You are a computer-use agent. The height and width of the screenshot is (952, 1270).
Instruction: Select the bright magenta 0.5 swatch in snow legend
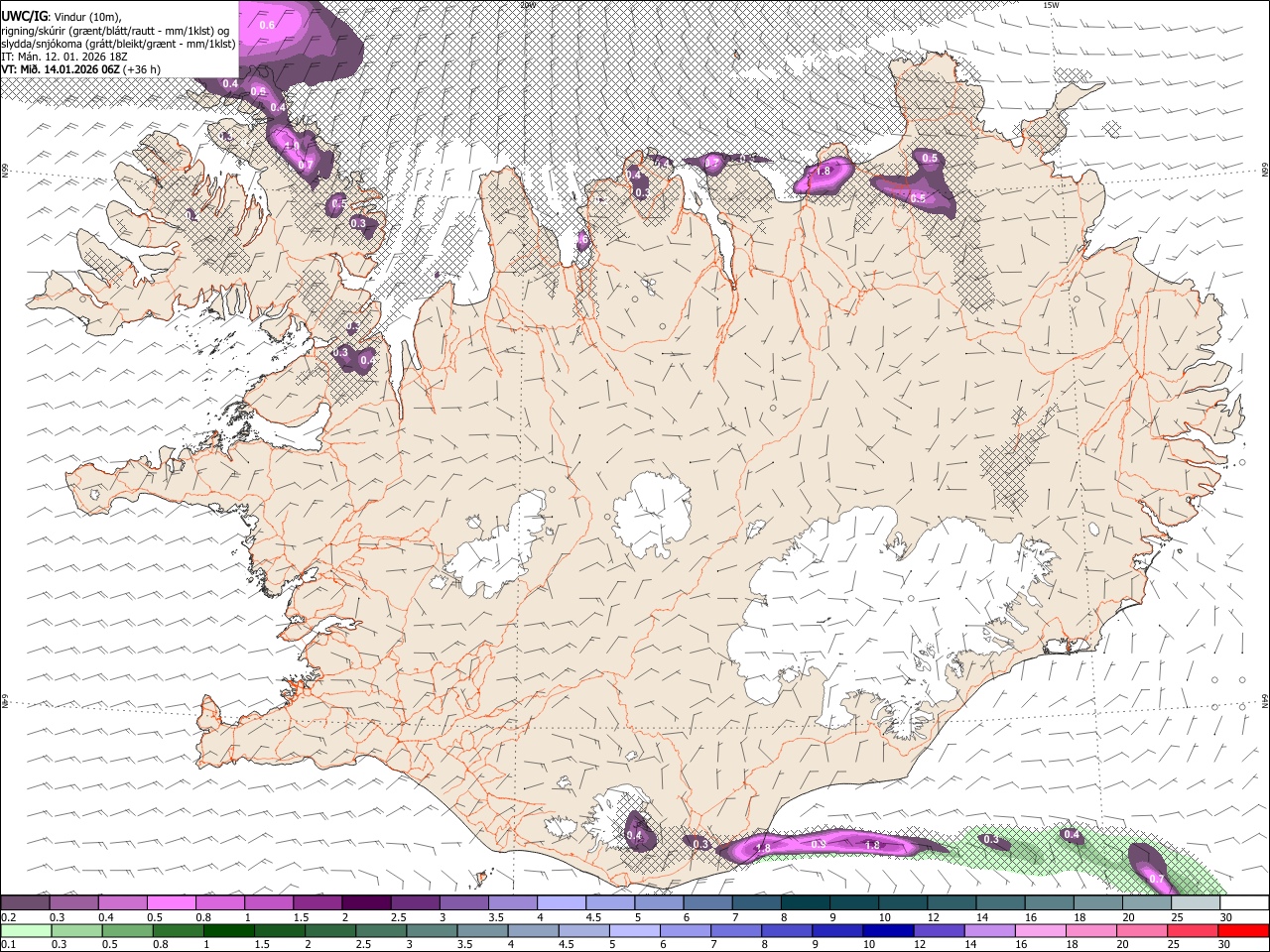click(172, 902)
